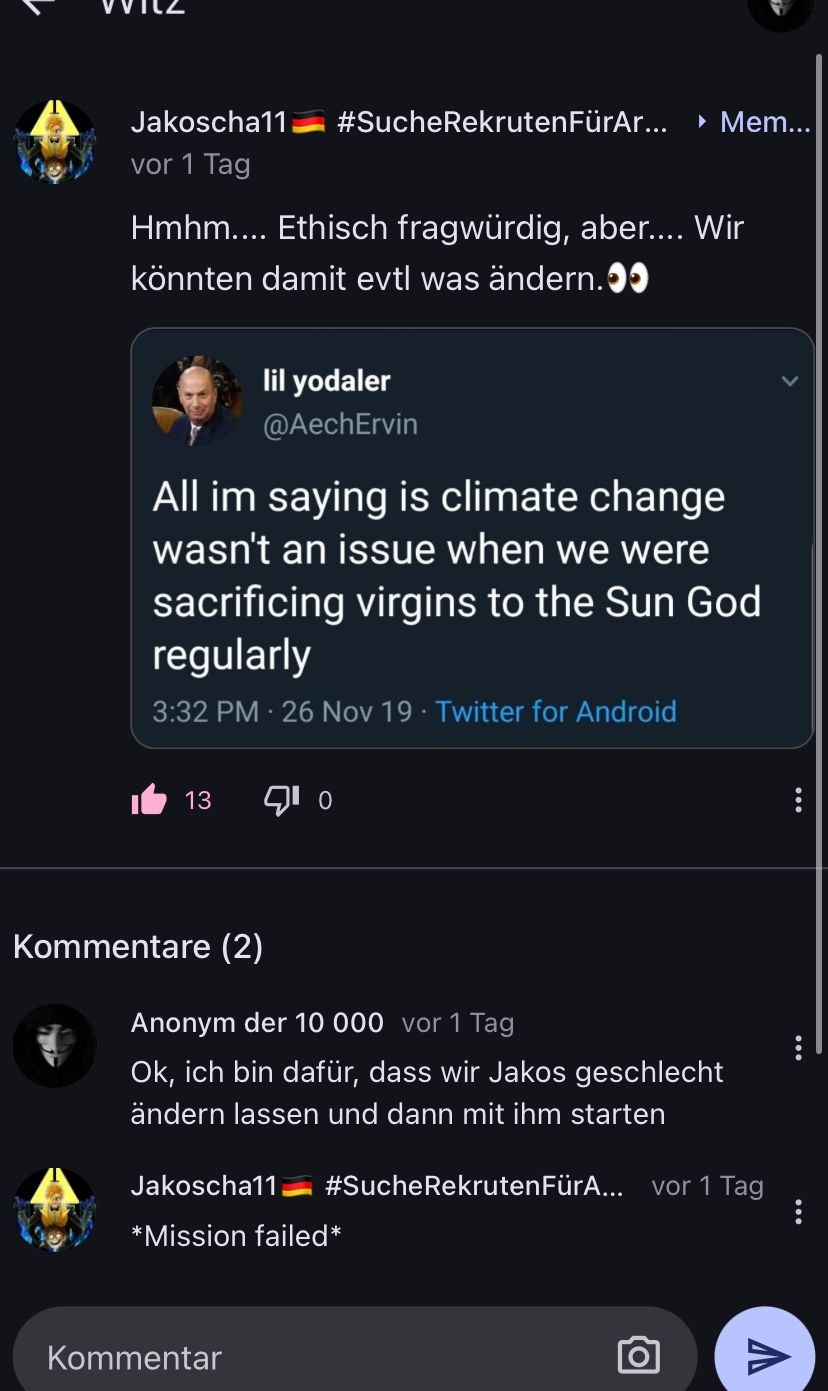Attach a photo with camera icon
This screenshot has width=828, height=1391.
[x=638, y=1356]
